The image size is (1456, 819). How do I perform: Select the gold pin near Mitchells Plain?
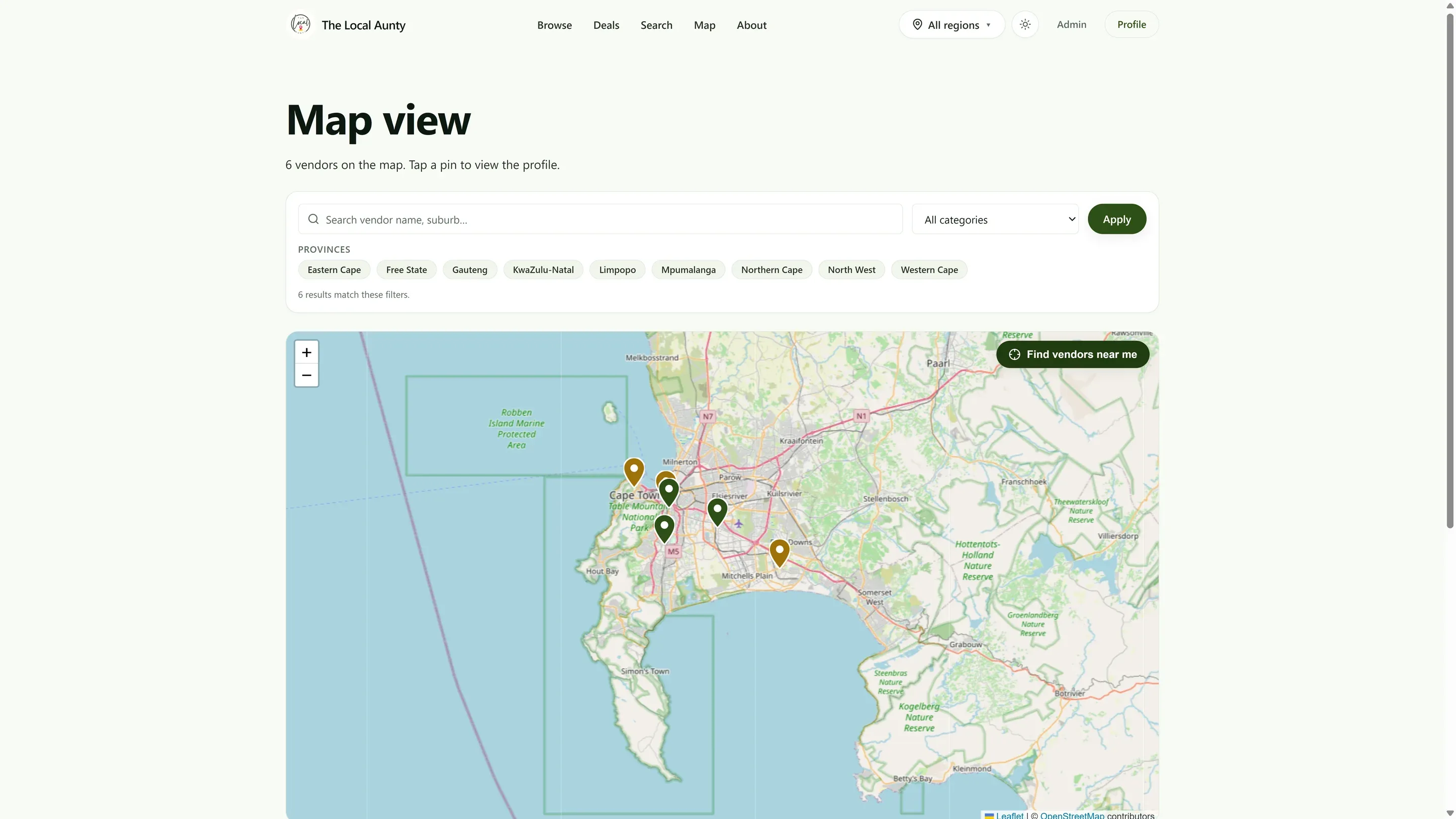(780, 554)
